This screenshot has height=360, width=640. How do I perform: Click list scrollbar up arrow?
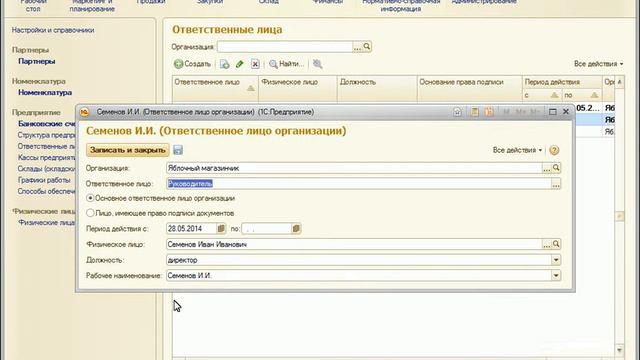click(620, 82)
